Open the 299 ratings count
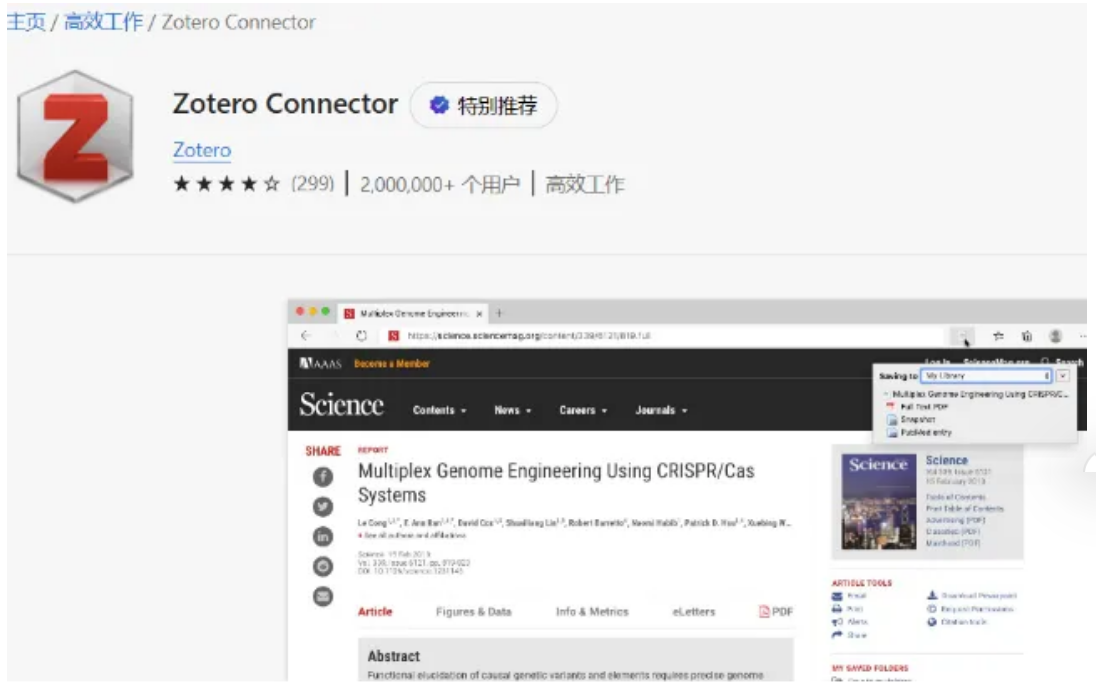This screenshot has height=696, width=1096. coord(312,184)
